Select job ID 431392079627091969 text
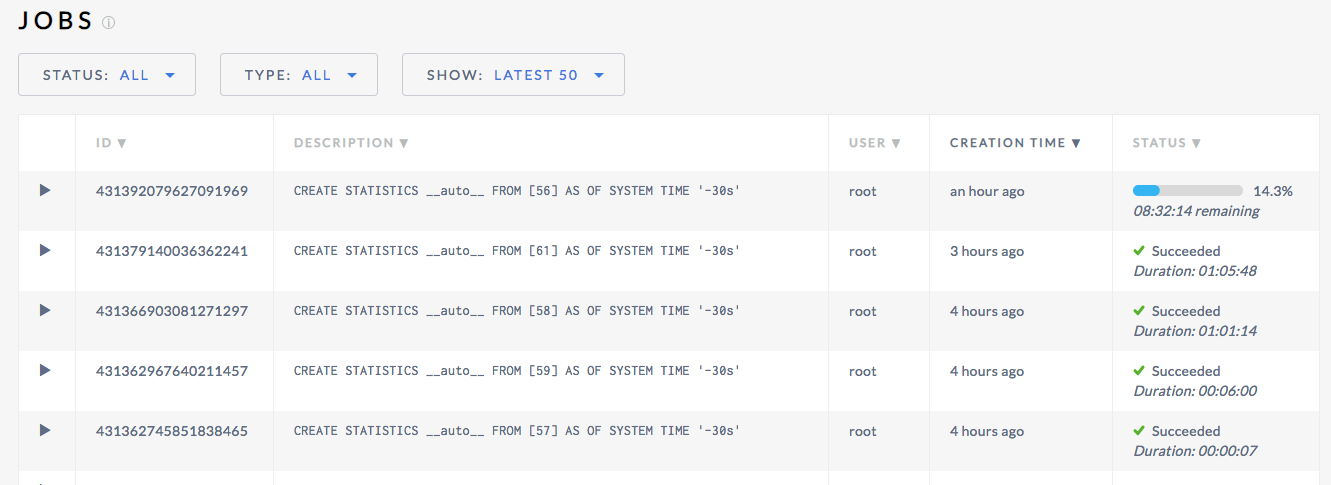 click(x=172, y=191)
